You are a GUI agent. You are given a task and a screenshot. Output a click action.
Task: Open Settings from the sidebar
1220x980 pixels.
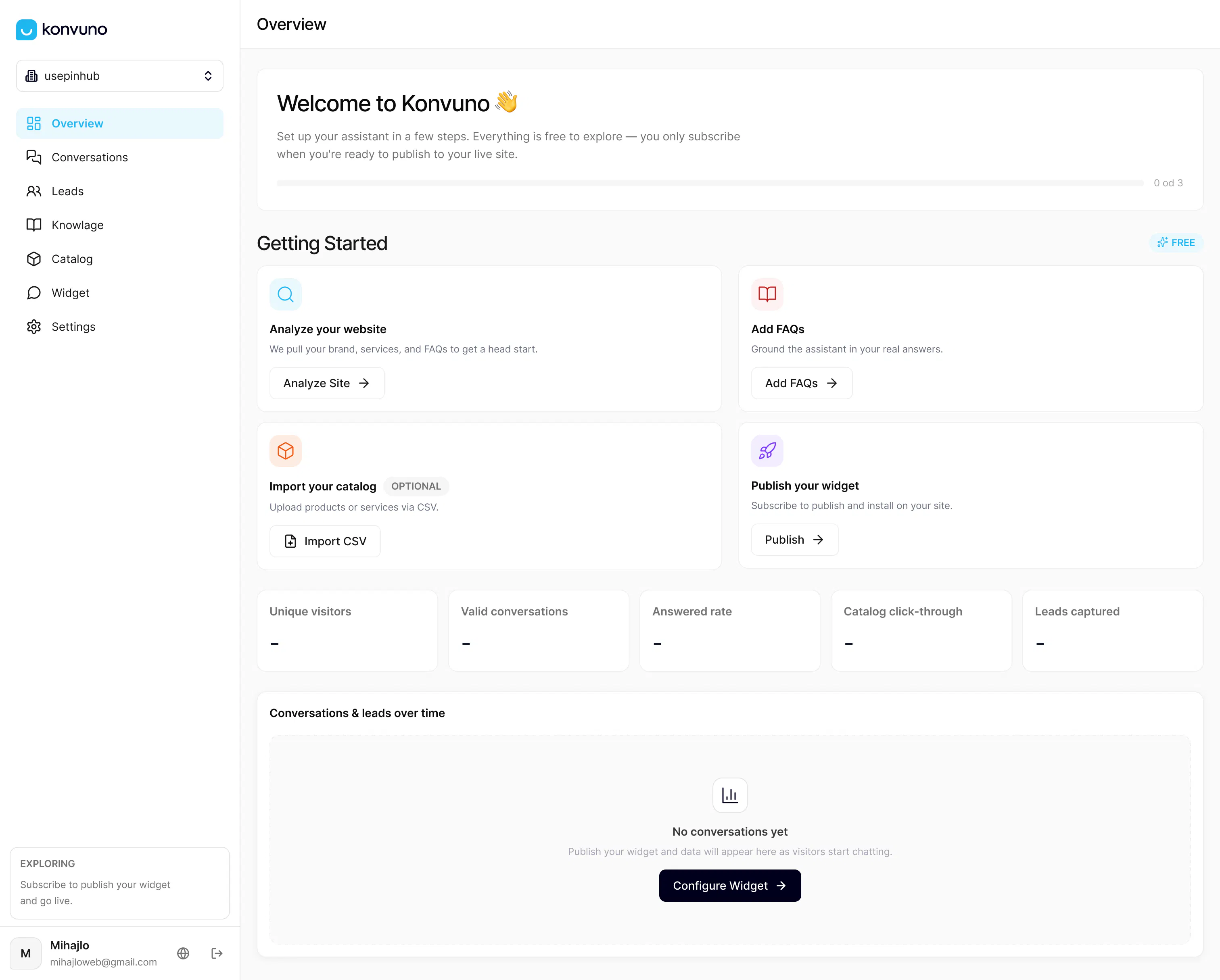click(x=119, y=327)
